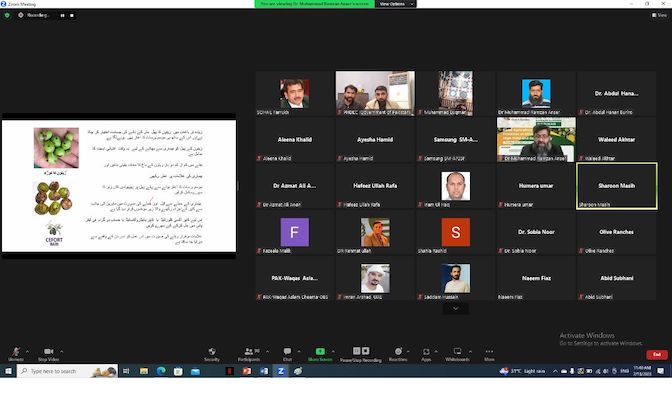
Task: Expand the View Options dropdown
Action: (392, 4)
